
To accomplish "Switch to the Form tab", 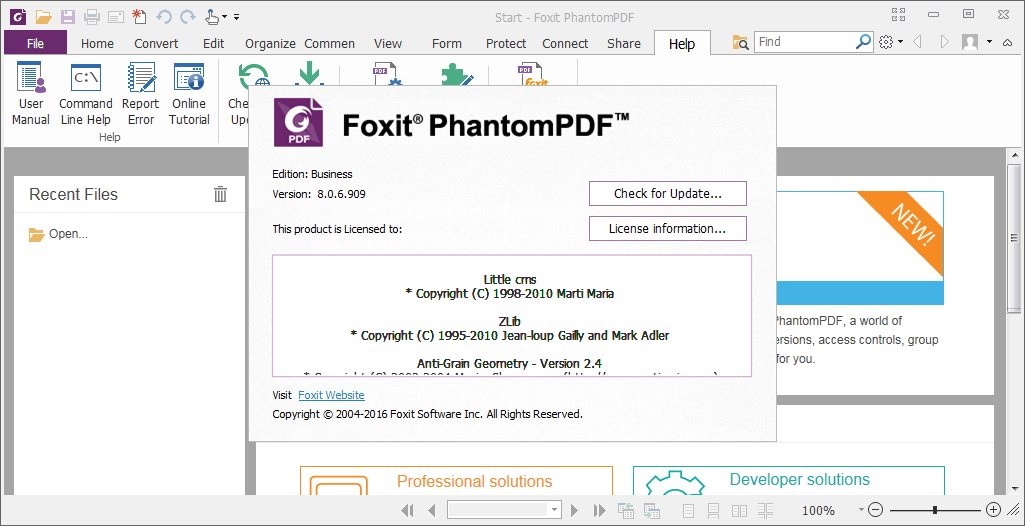I will point(446,44).
